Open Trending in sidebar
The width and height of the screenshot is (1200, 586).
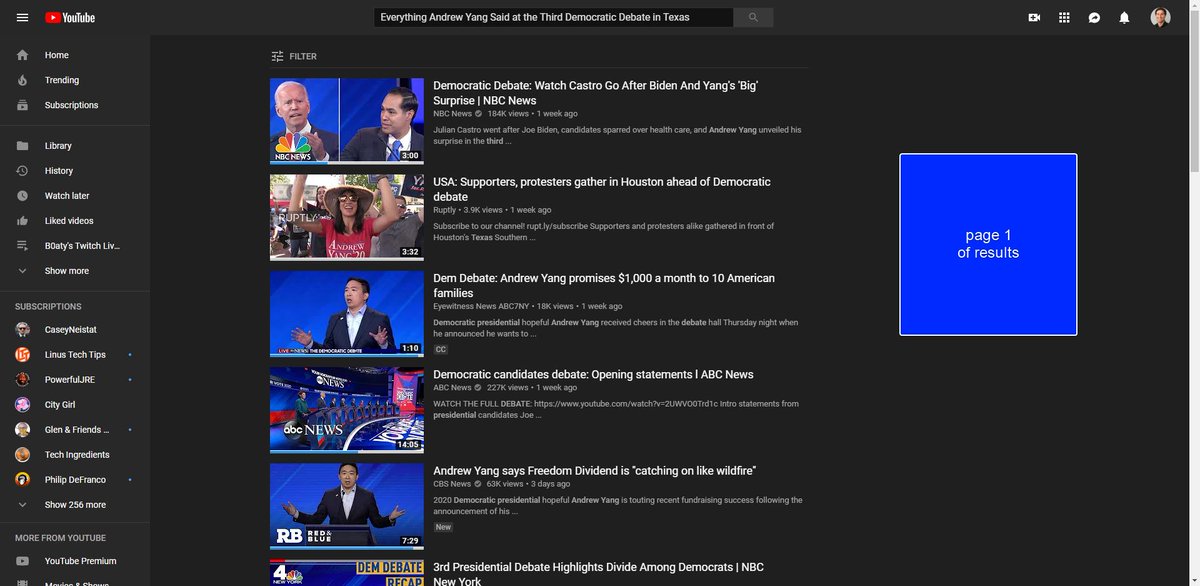[x=75, y=80]
